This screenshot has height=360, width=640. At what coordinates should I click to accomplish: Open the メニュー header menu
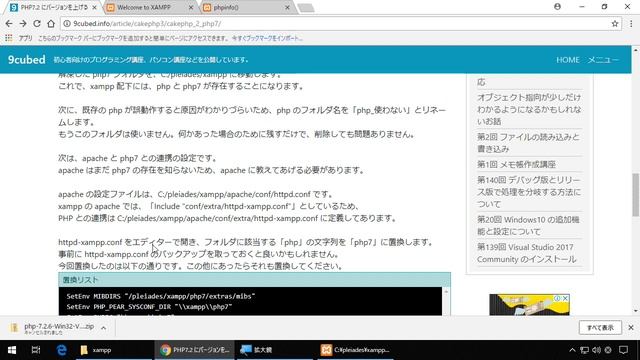pos(603,60)
